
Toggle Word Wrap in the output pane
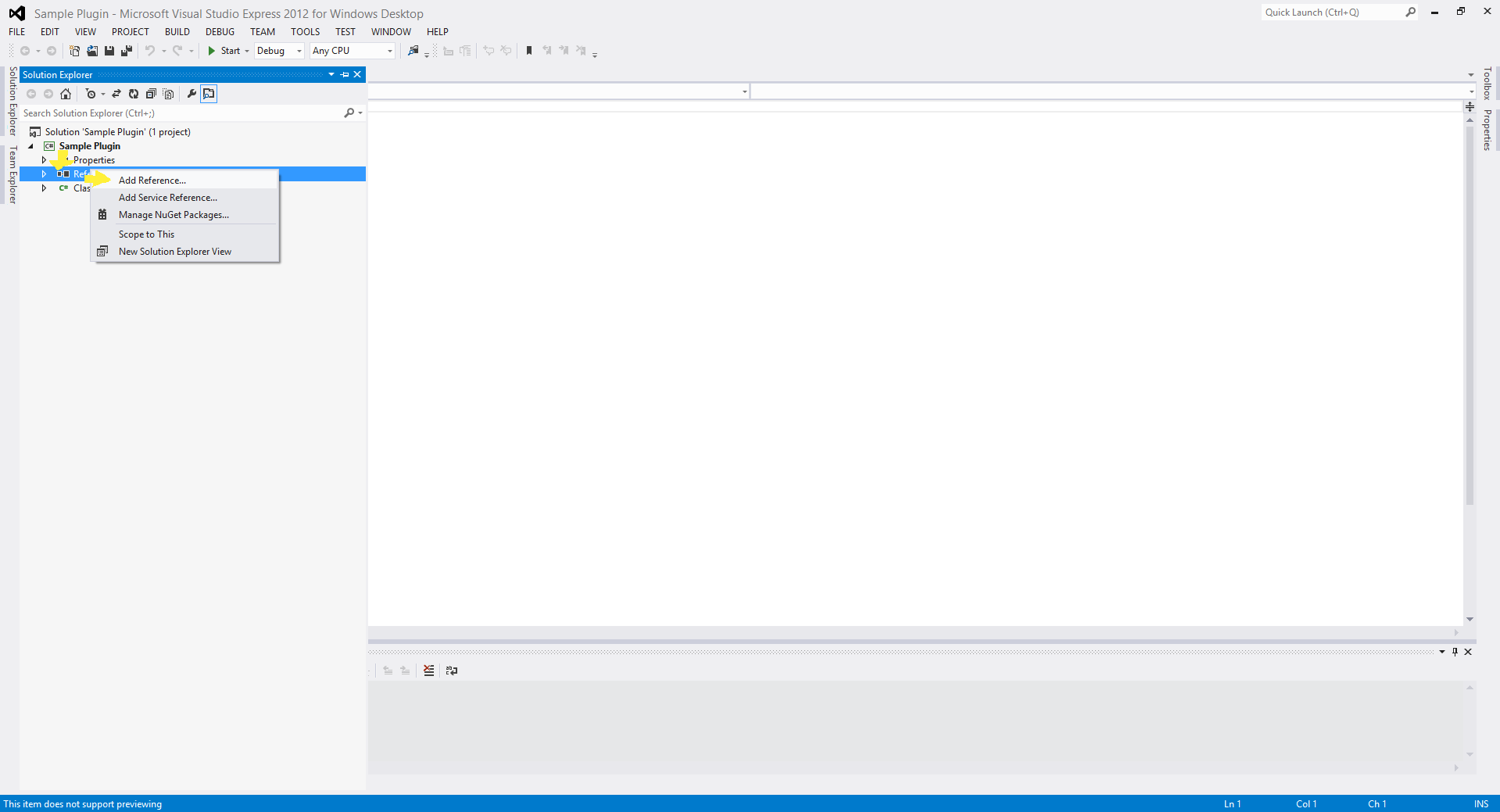(x=452, y=671)
